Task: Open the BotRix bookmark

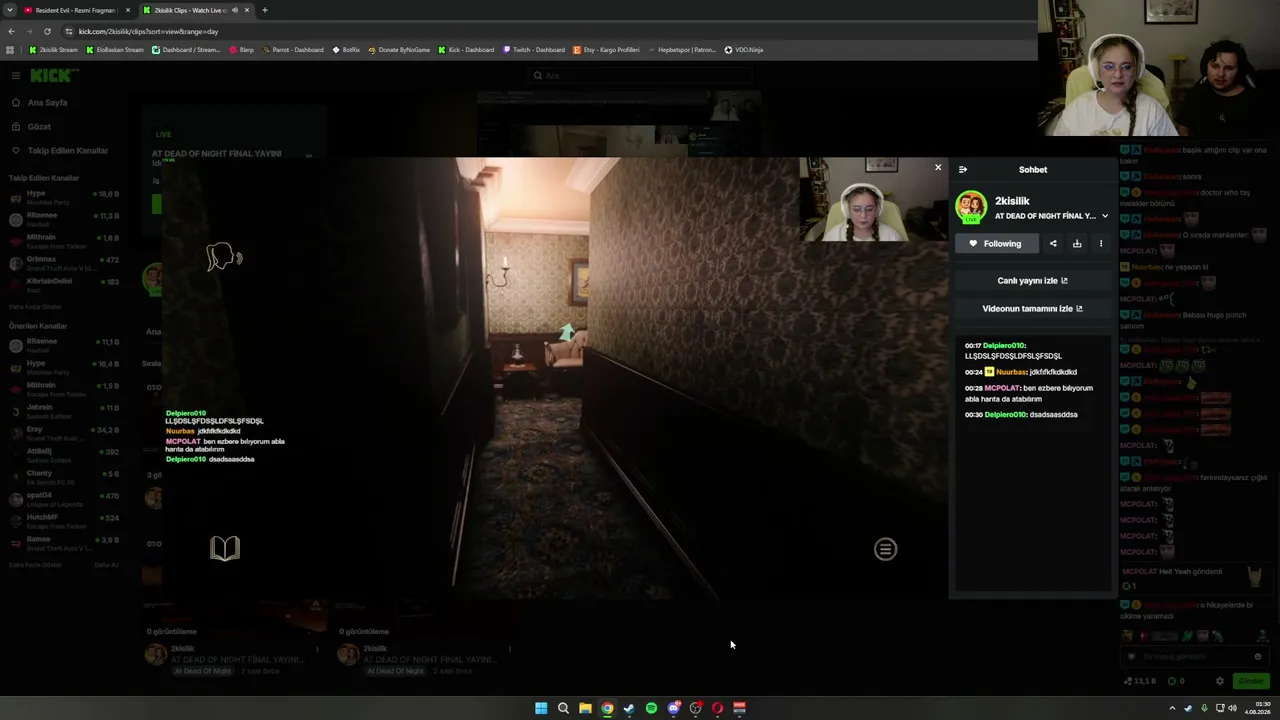Action: [346, 50]
